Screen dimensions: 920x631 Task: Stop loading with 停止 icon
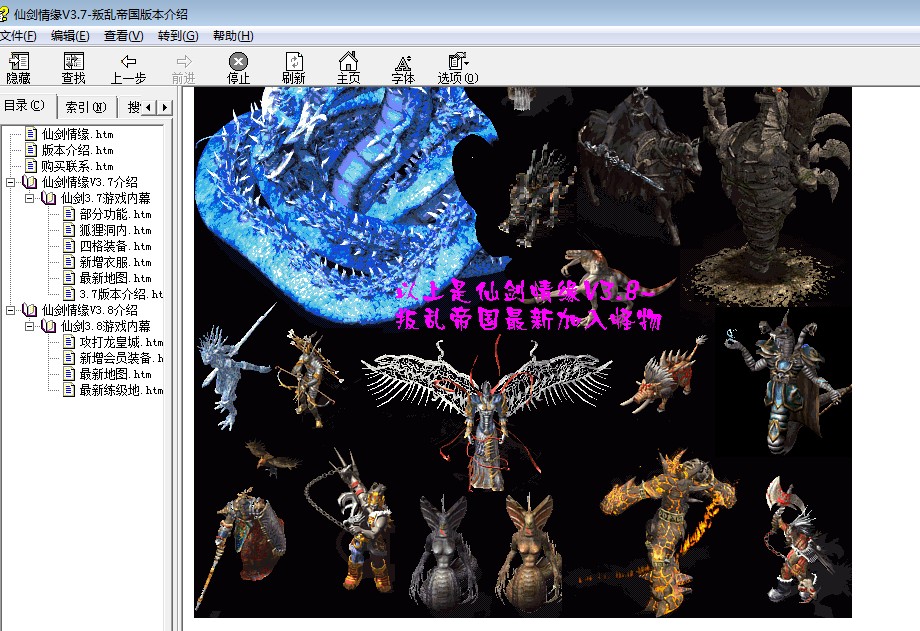pos(238,68)
